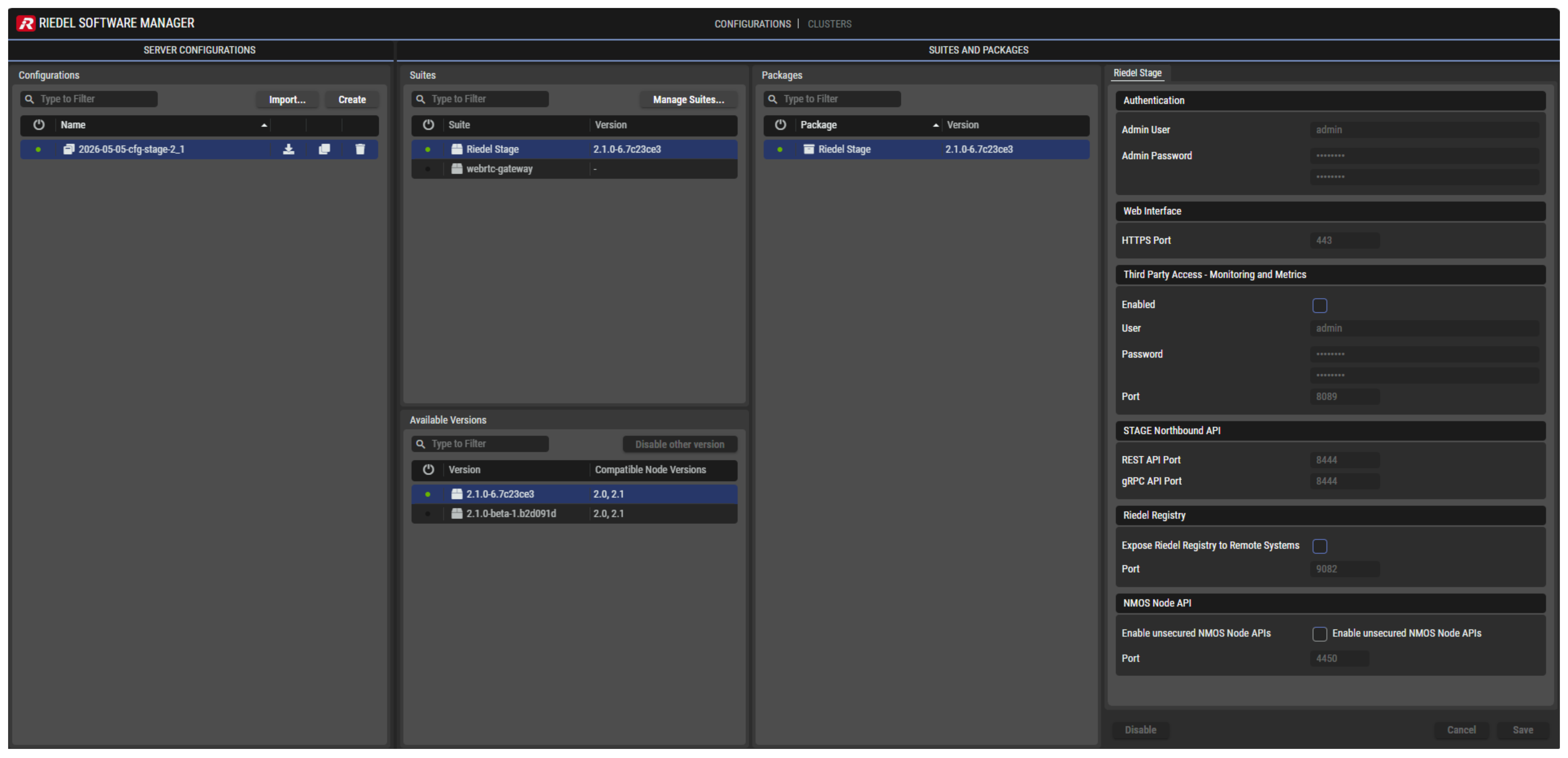Delete the 2026-05-05-cfg-stage-2_1 configuration
Viewport: 1568px width, 758px height.
pyautogui.click(x=360, y=149)
